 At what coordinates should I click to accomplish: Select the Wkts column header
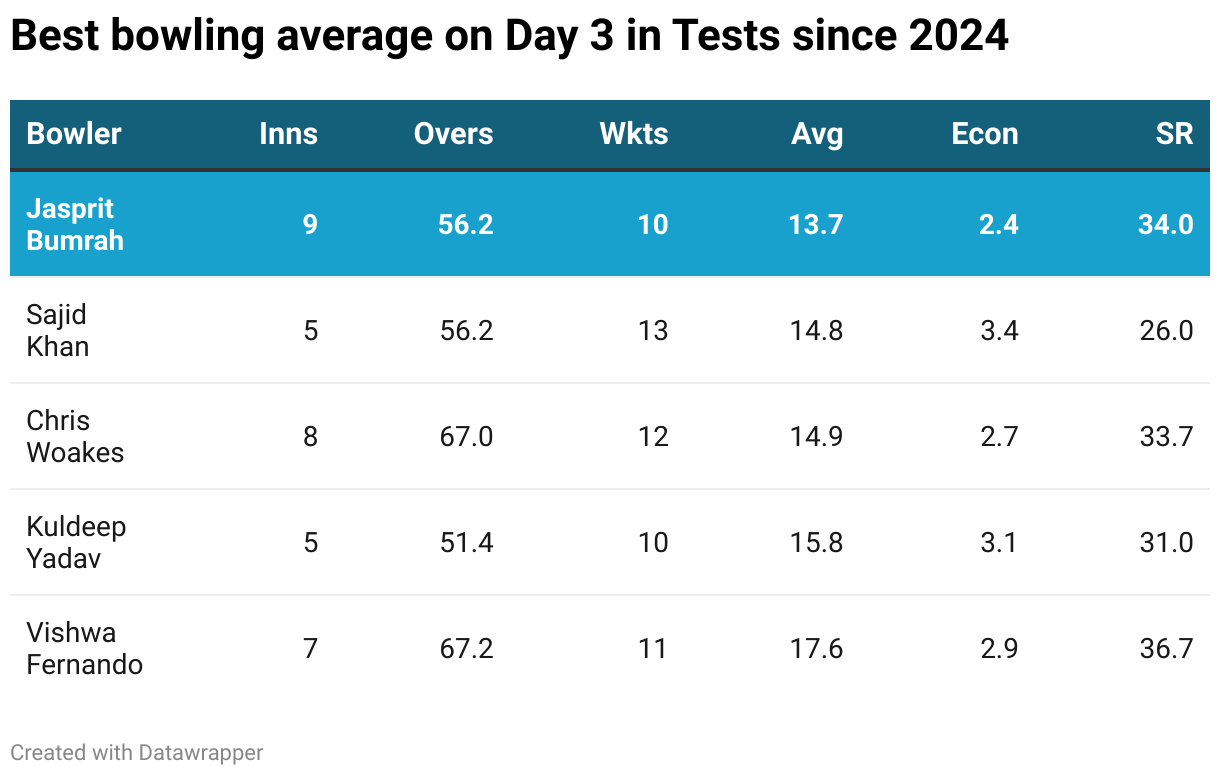pyautogui.click(x=634, y=134)
